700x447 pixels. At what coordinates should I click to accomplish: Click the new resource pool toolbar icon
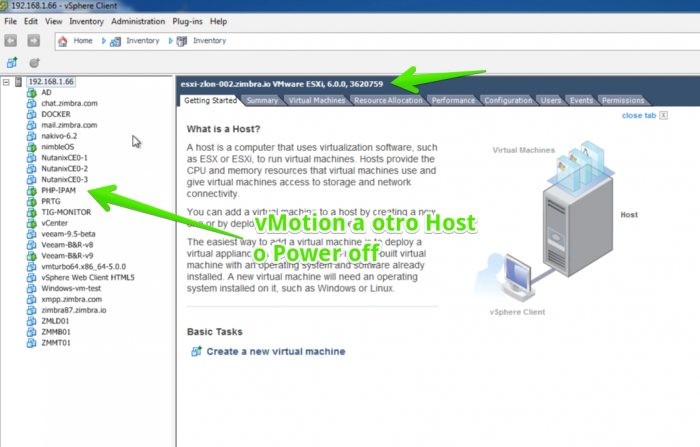[x=34, y=63]
